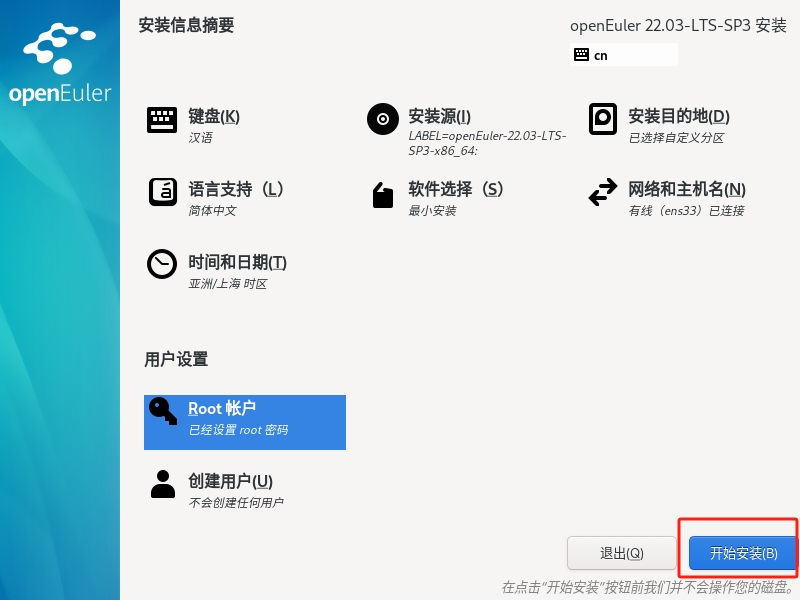Click the 开始安装(B) button

743,553
